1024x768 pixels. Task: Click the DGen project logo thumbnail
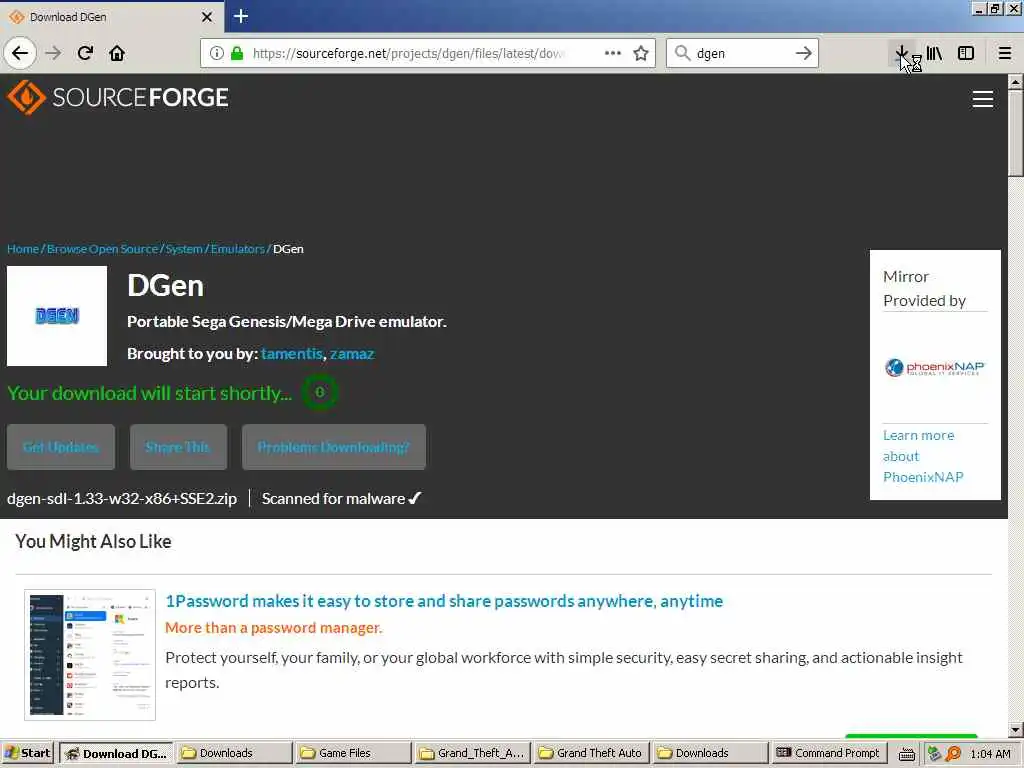(x=57, y=315)
